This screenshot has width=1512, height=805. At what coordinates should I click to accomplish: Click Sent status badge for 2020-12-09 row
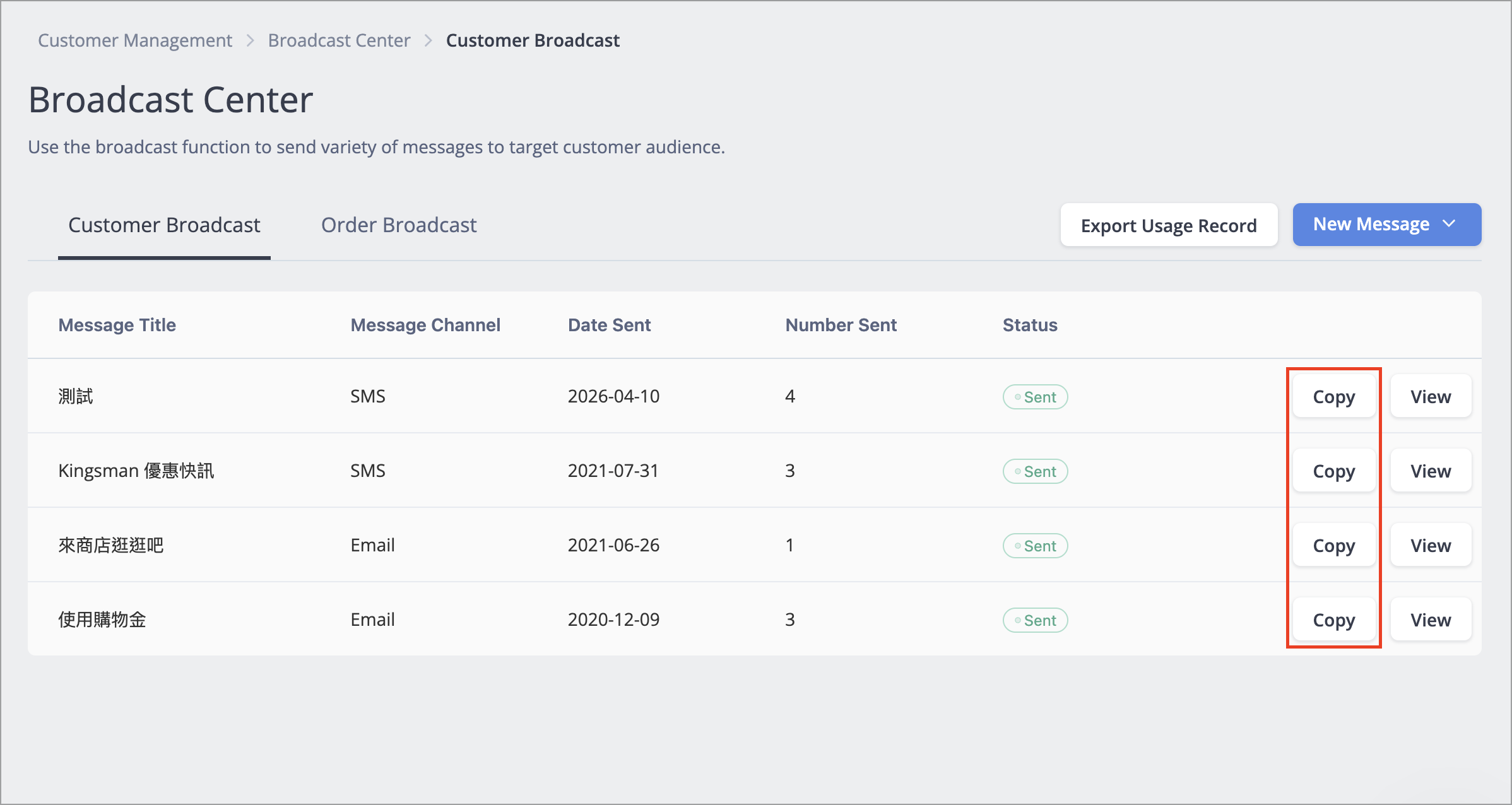1035,620
